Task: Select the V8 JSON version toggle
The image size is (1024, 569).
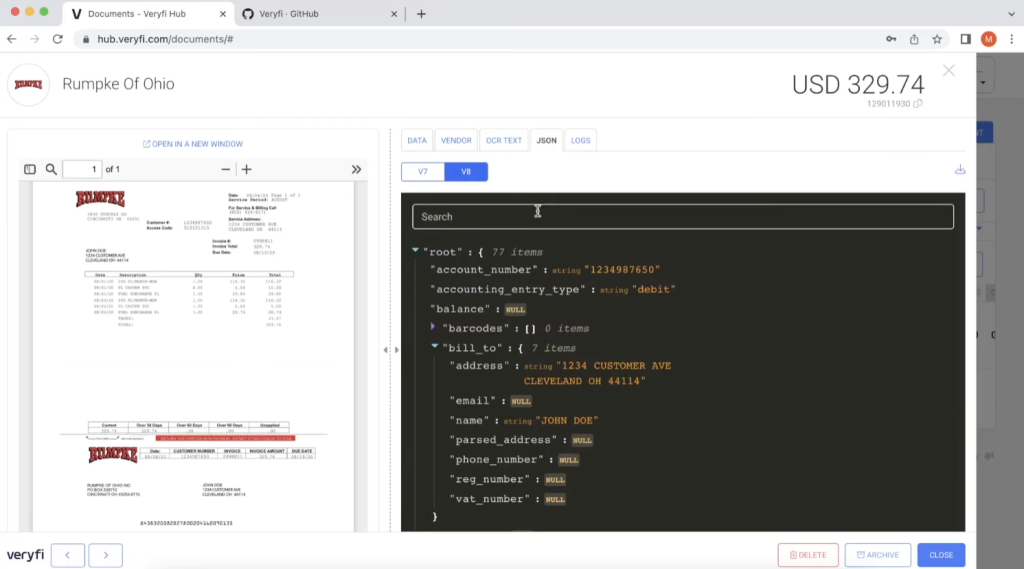Action: 466,172
